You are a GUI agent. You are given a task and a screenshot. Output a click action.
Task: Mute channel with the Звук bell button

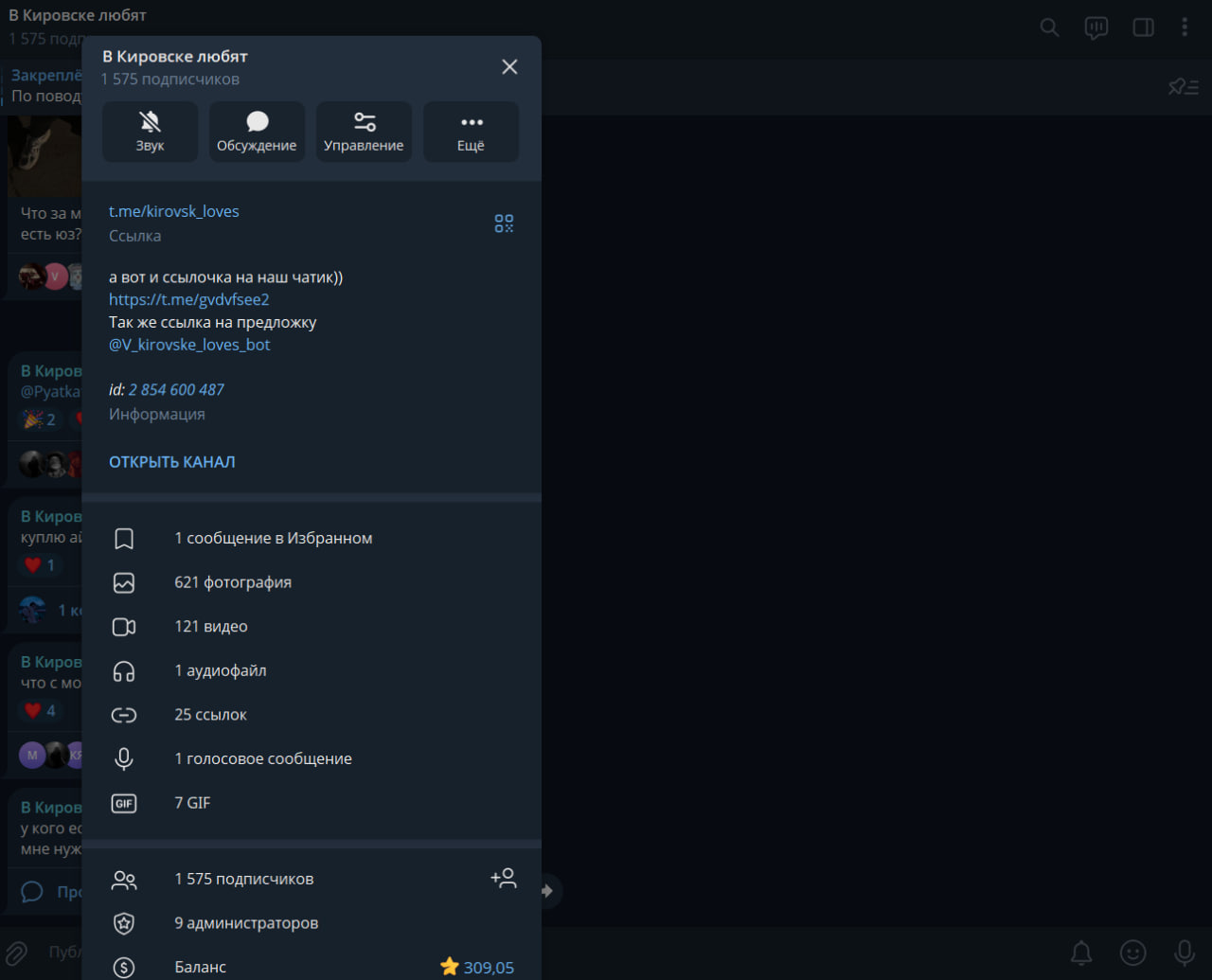point(151,132)
